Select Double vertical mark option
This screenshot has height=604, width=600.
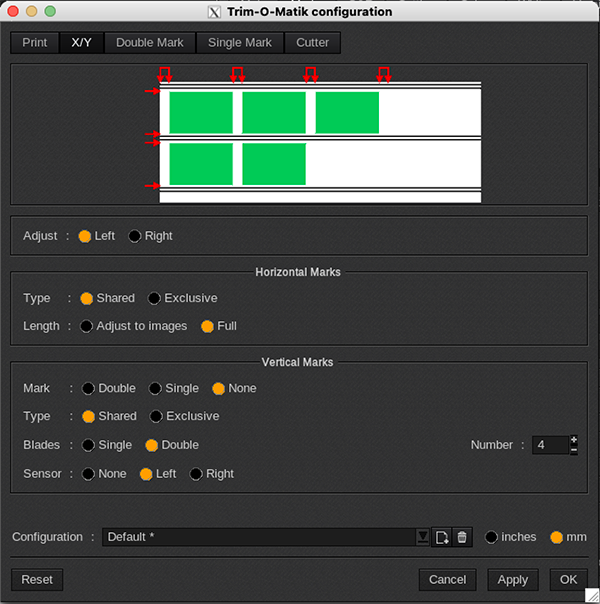(89, 388)
